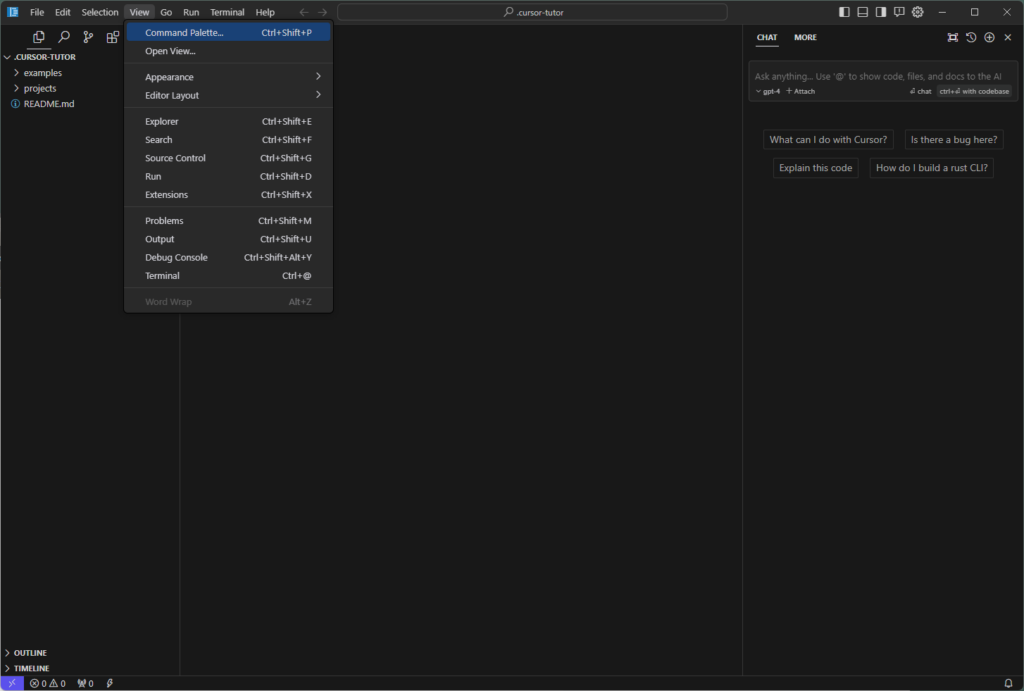Click 'ctrl+⏎ with codebase' button
This screenshot has width=1024, height=691.
tap(974, 91)
